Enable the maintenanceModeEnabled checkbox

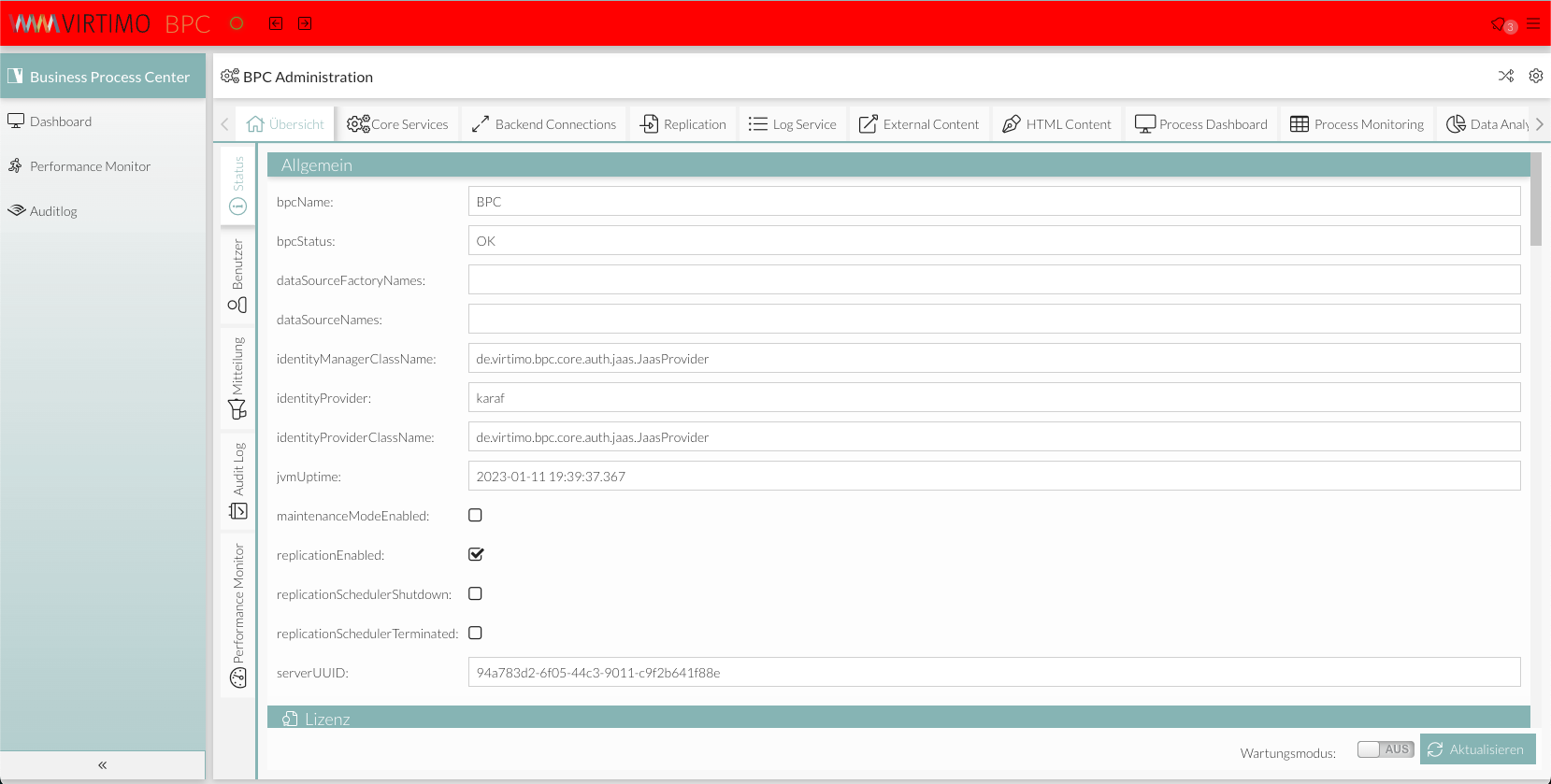point(475,516)
